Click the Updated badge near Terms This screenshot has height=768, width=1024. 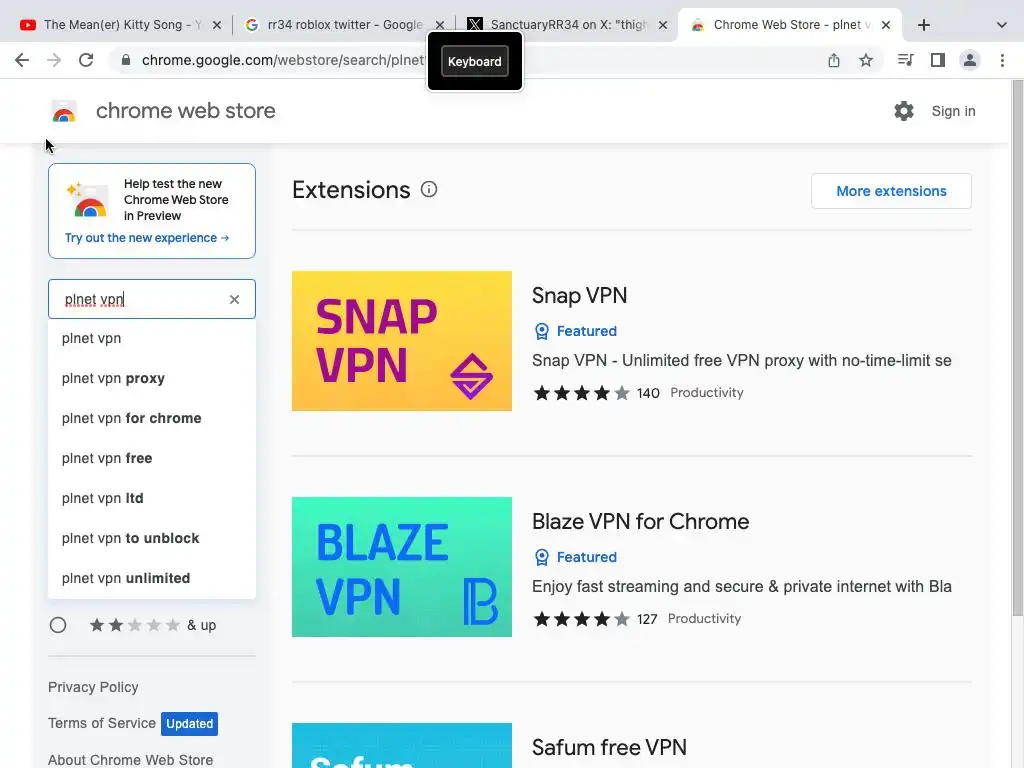coord(189,724)
